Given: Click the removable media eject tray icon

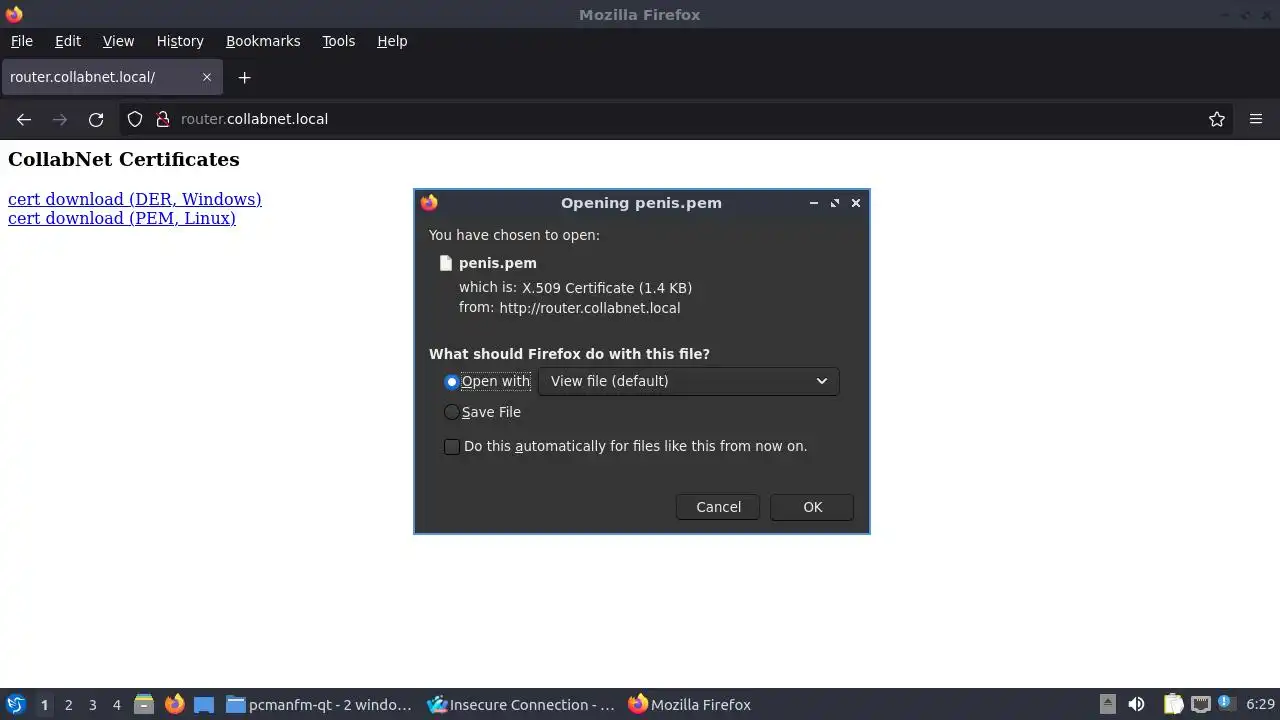Looking at the screenshot, I should pos(1108,705).
